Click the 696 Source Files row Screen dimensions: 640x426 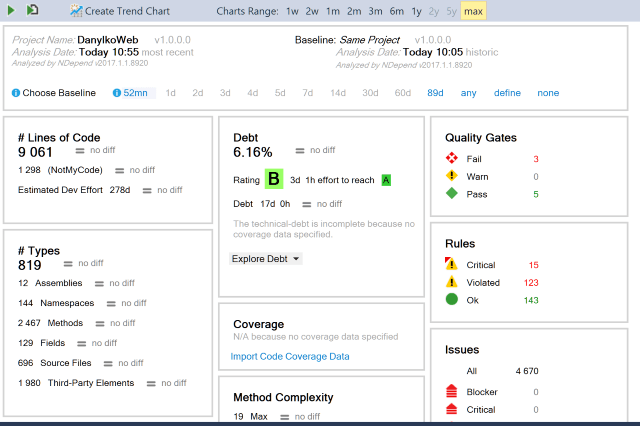tap(80, 363)
